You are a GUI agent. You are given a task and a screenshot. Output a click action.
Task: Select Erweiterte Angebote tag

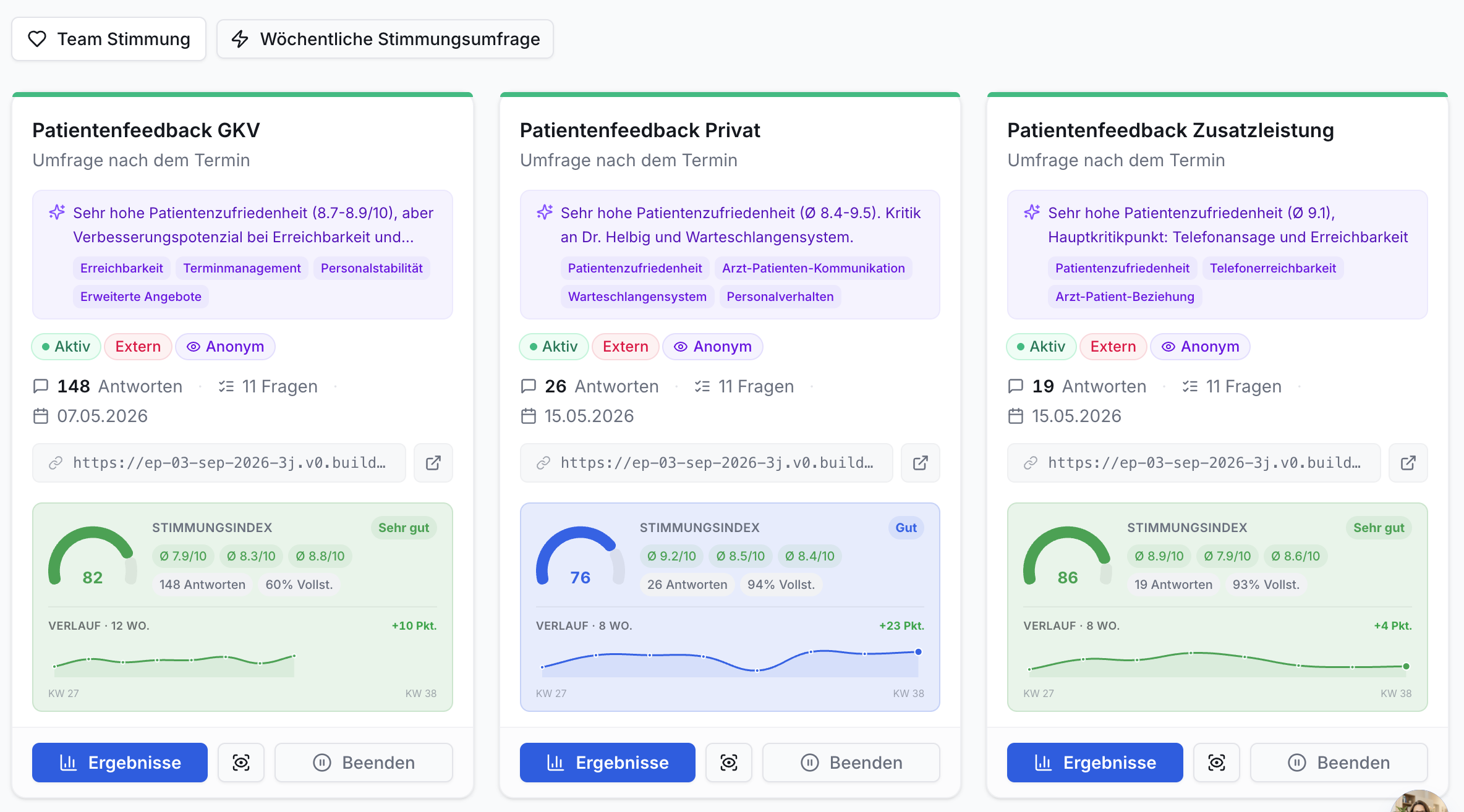[x=141, y=297]
